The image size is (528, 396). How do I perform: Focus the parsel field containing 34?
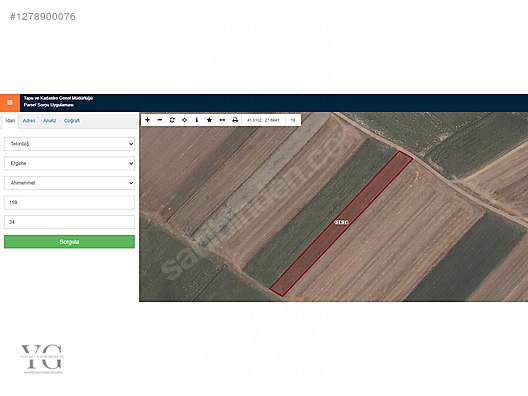tap(69, 222)
